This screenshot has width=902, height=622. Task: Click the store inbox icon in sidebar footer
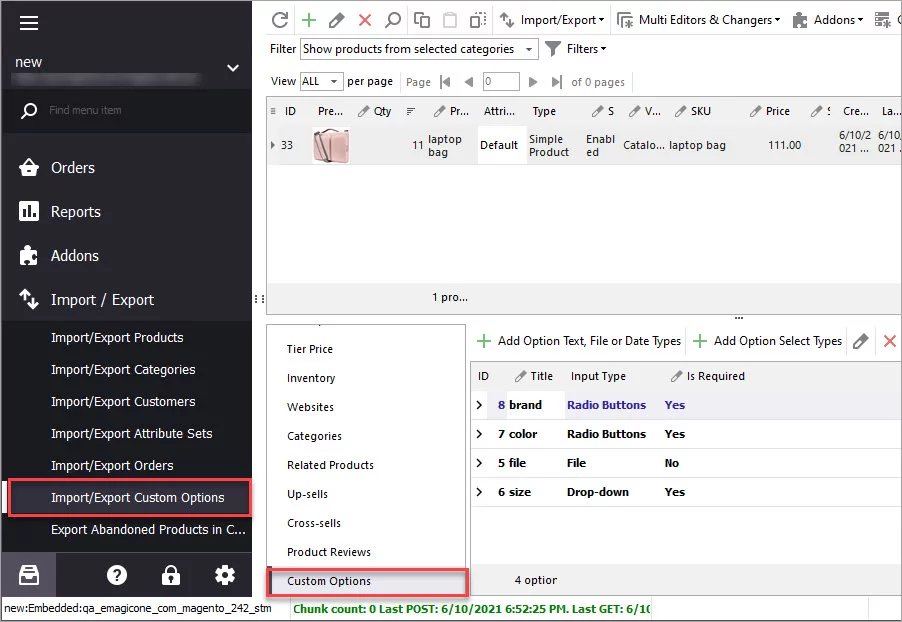click(x=29, y=575)
